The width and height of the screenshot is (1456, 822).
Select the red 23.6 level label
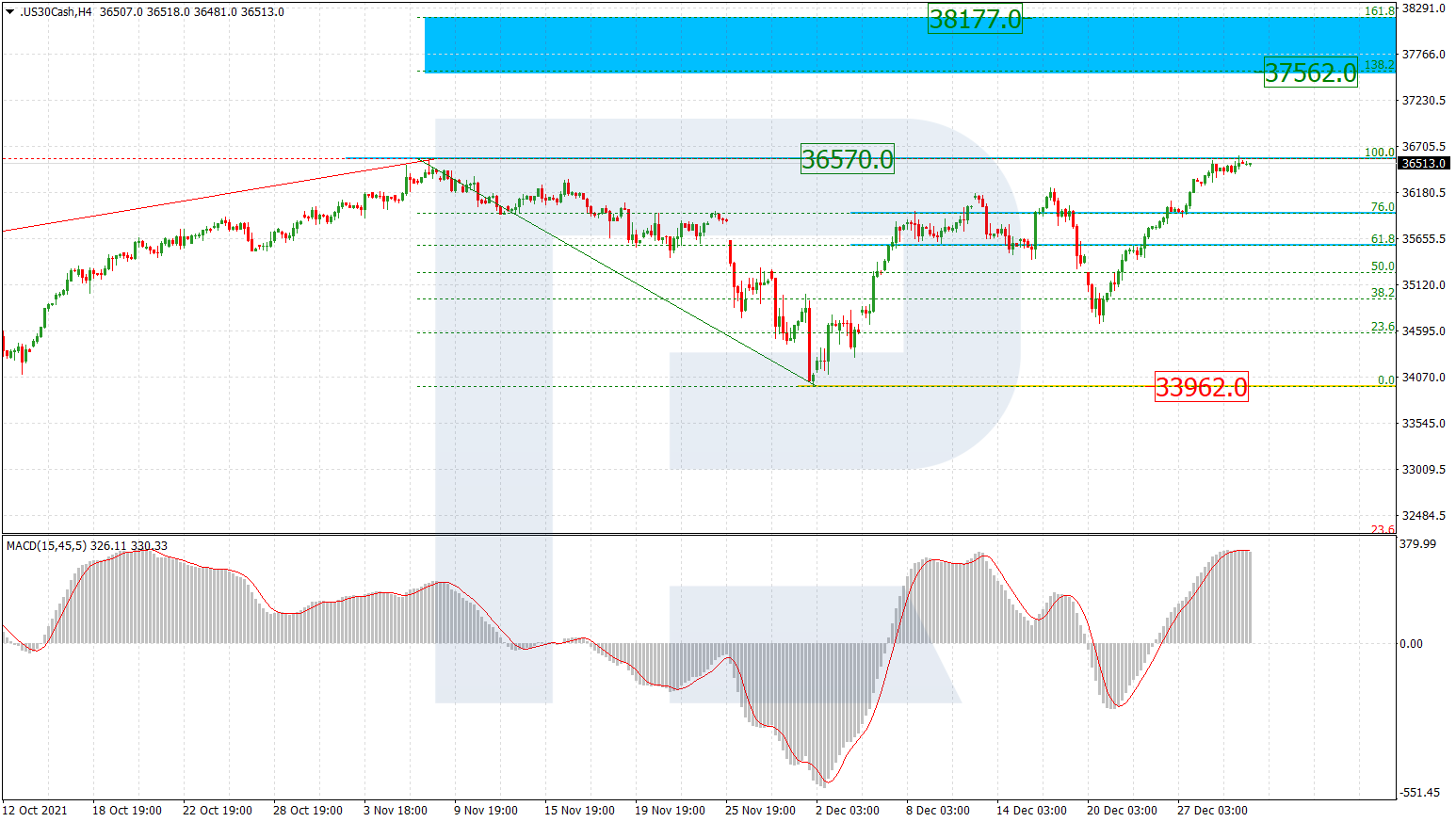(x=1383, y=529)
